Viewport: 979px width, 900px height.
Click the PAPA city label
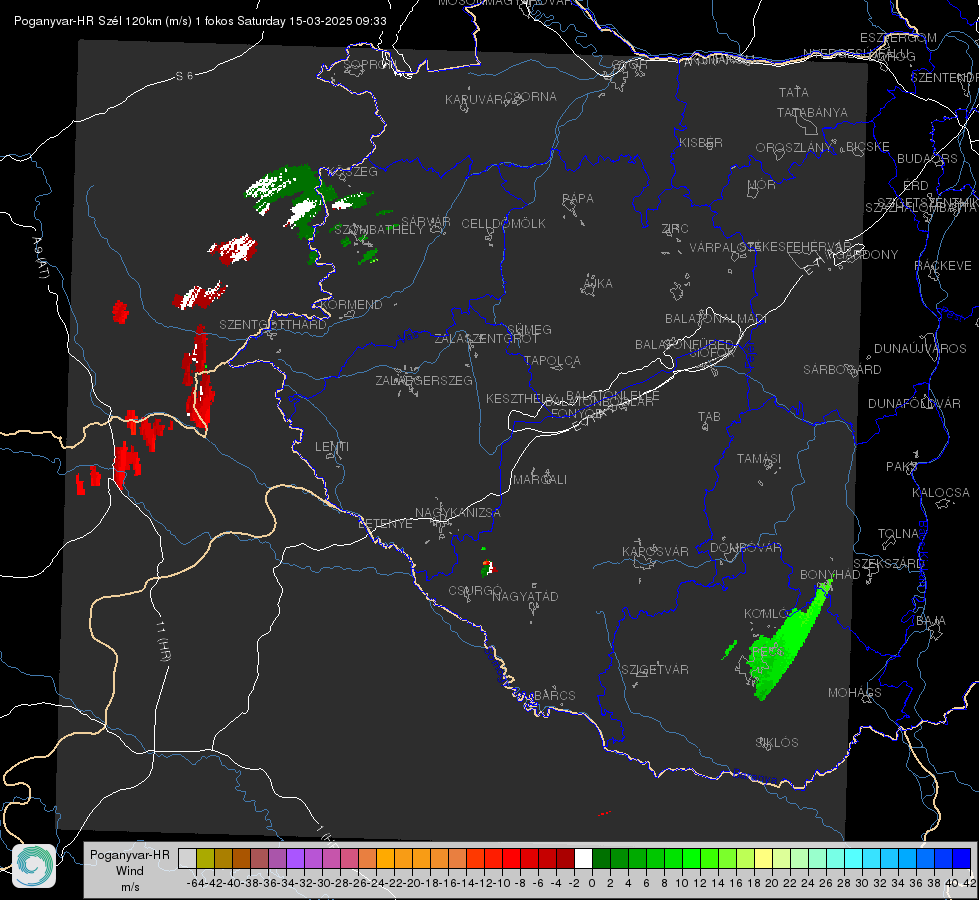tap(578, 199)
